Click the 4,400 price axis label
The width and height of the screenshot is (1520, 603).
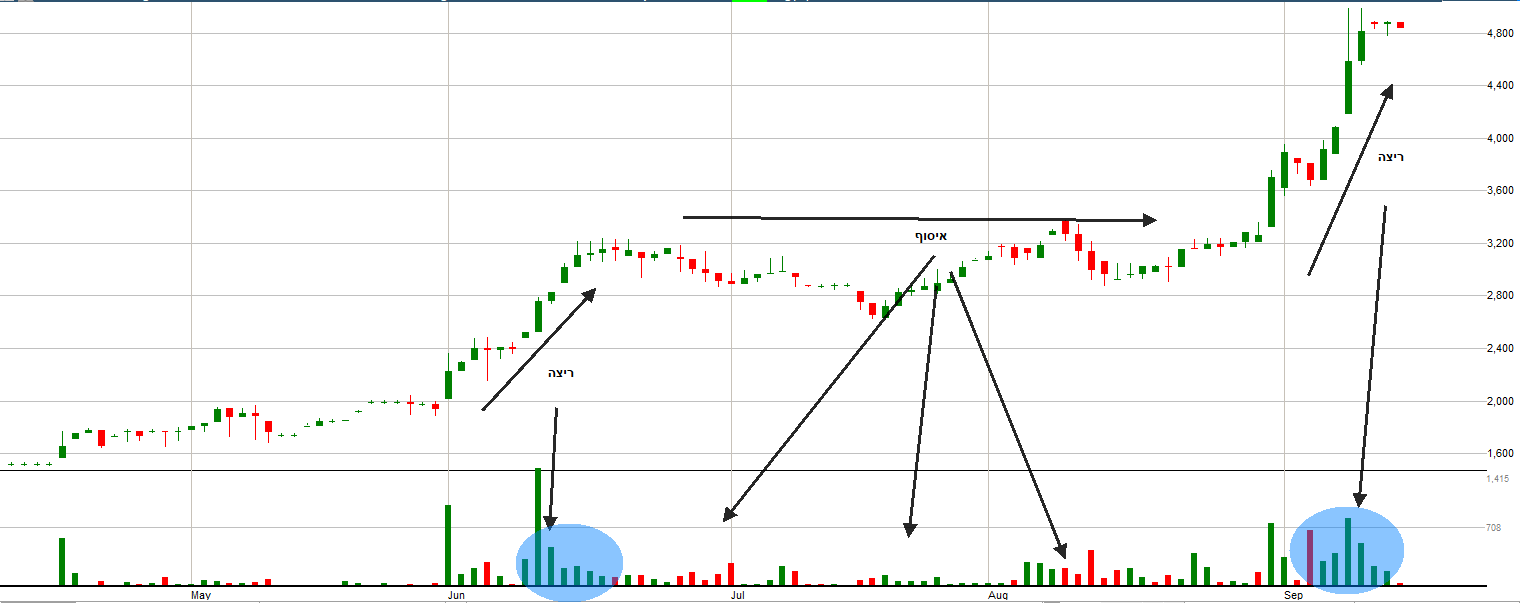point(1500,86)
